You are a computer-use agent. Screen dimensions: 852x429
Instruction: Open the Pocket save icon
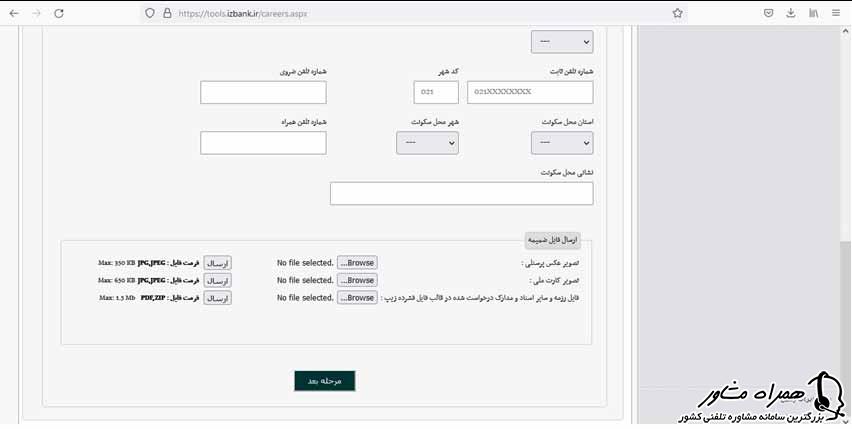click(768, 13)
